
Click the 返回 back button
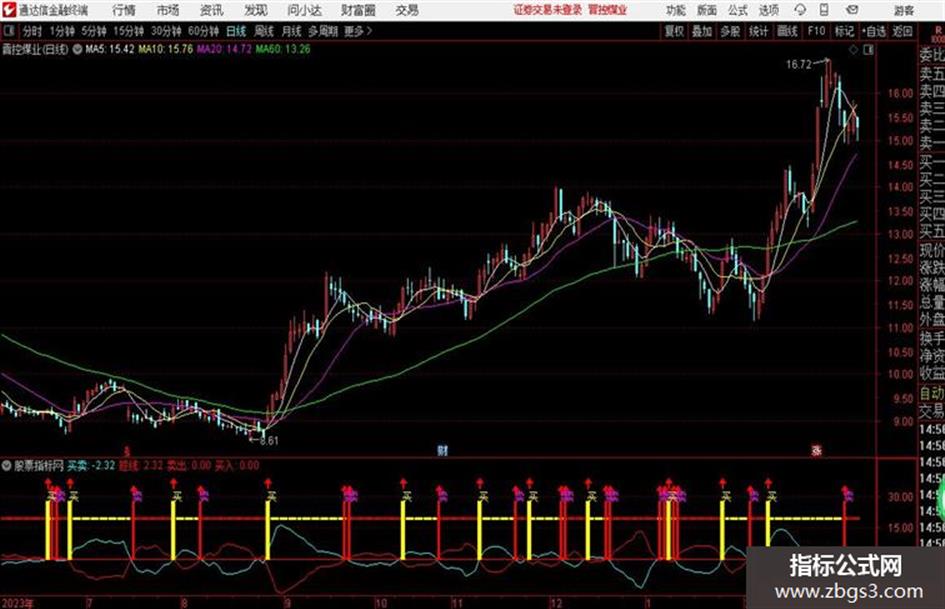click(903, 31)
